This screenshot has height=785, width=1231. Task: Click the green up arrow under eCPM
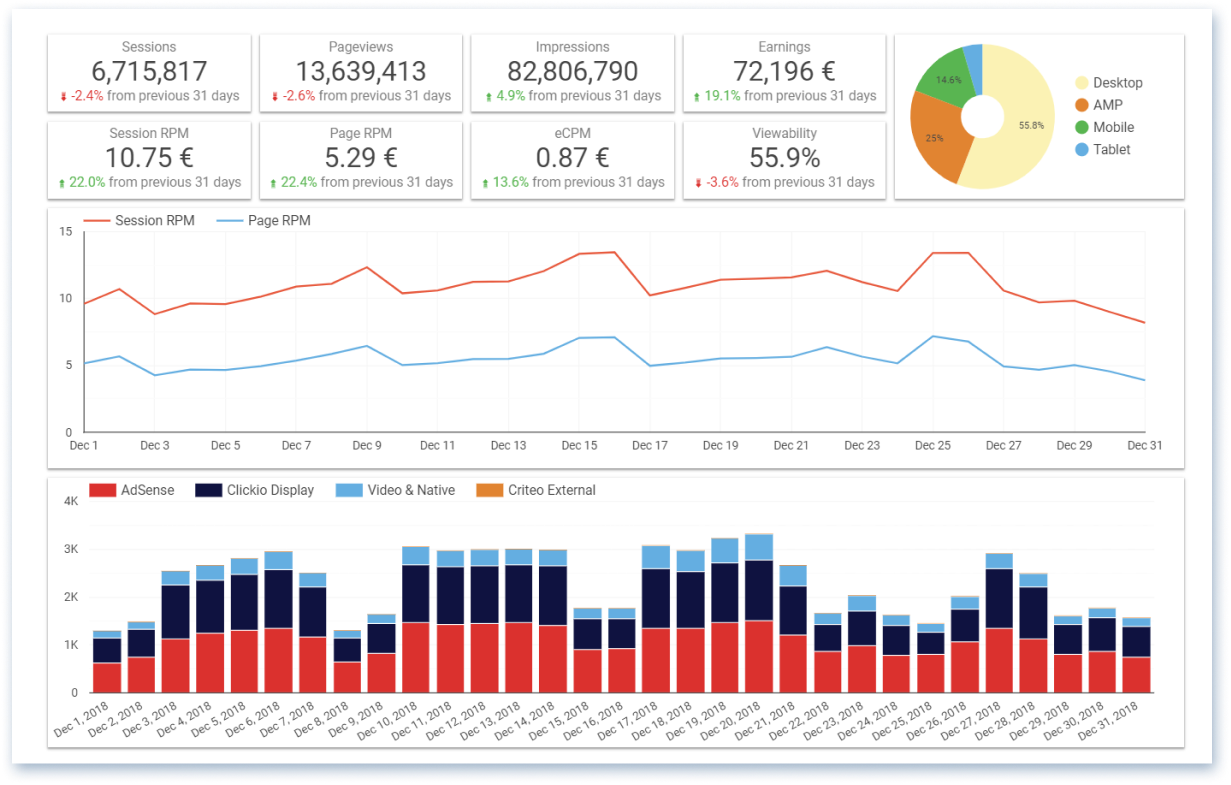(x=486, y=183)
